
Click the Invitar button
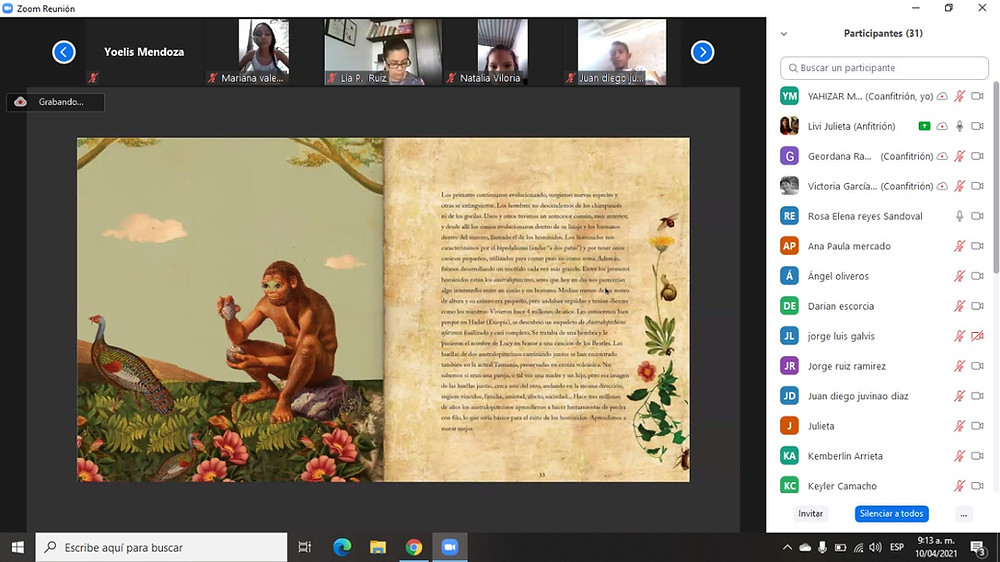[x=811, y=514]
